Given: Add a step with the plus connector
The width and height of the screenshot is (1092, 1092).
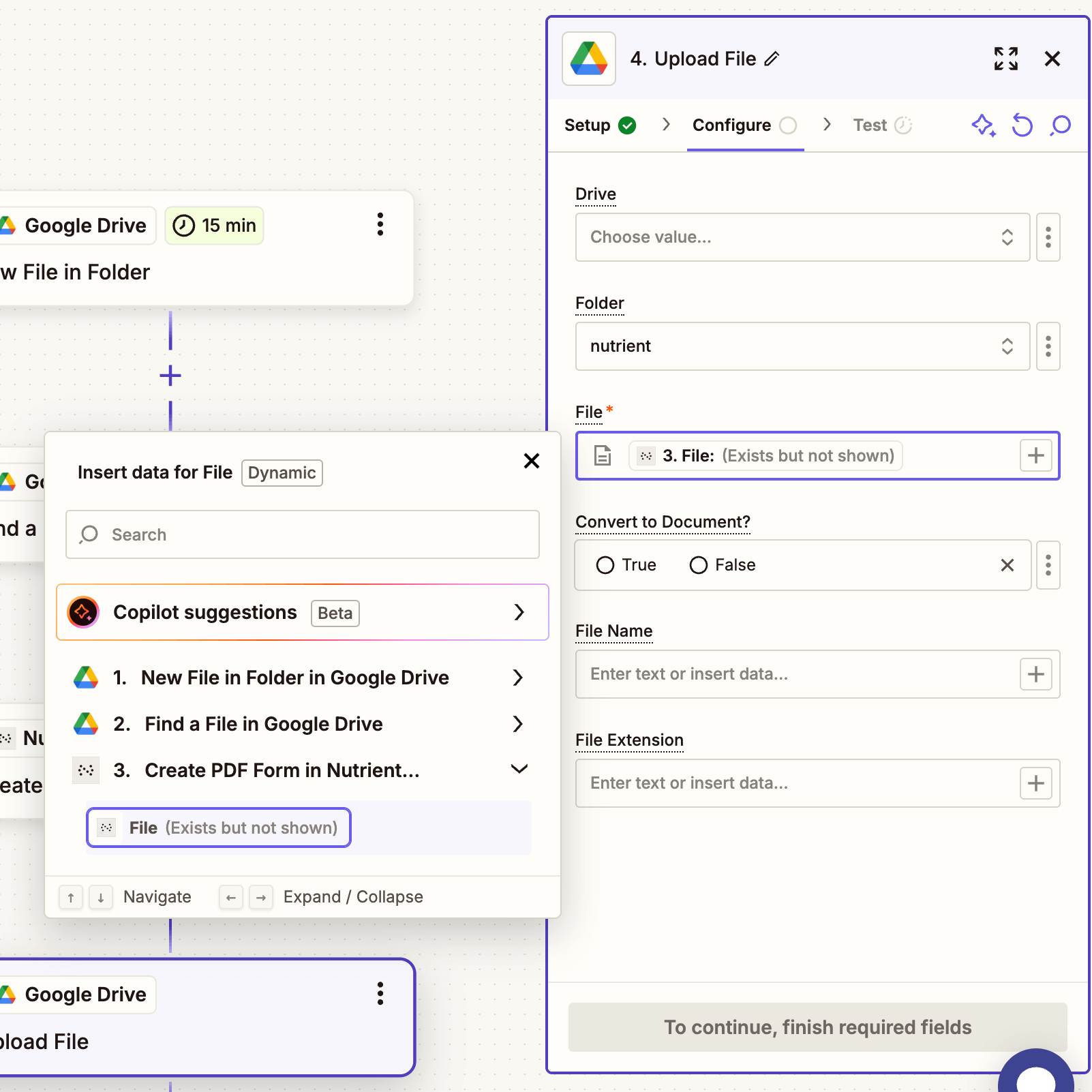Looking at the screenshot, I should click(x=170, y=376).
